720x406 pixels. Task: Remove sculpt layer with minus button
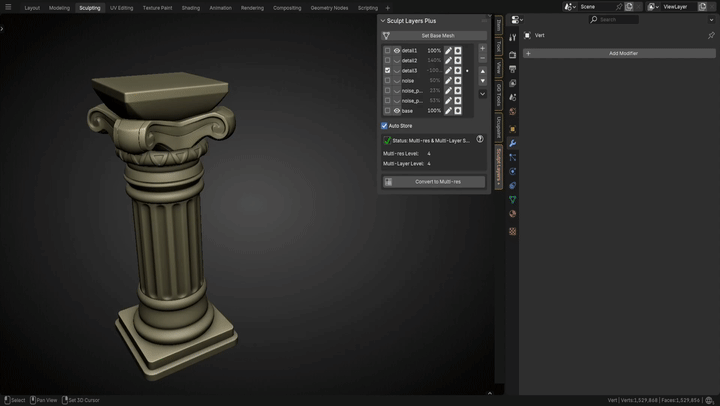(482, 58)
